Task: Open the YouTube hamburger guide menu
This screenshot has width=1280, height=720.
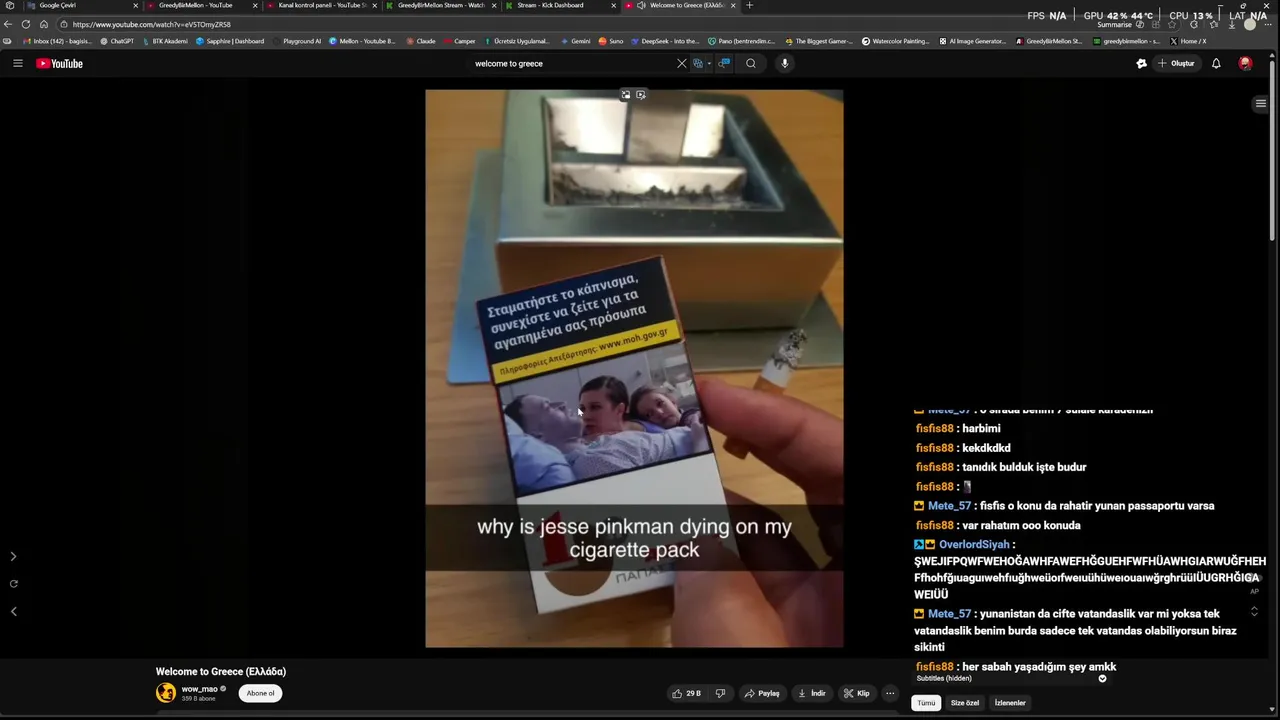Action: [x=17, y=63]
